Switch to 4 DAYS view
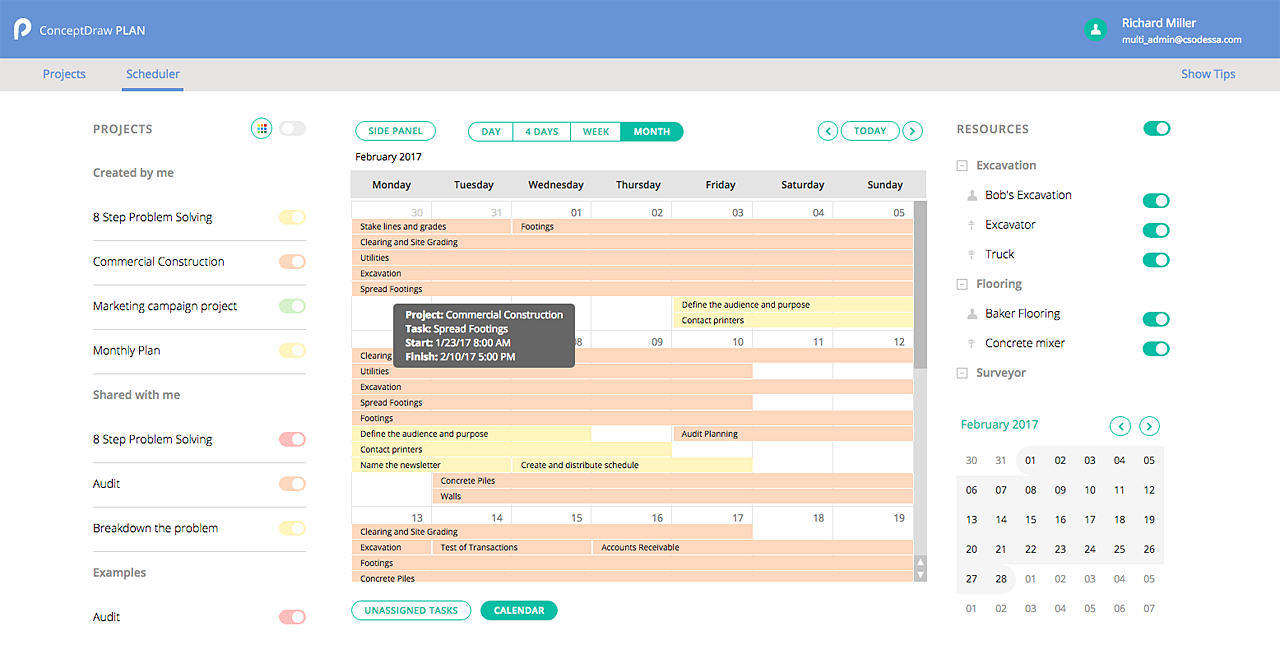The height and width of the screenshot is (645, 1280). 542,131
